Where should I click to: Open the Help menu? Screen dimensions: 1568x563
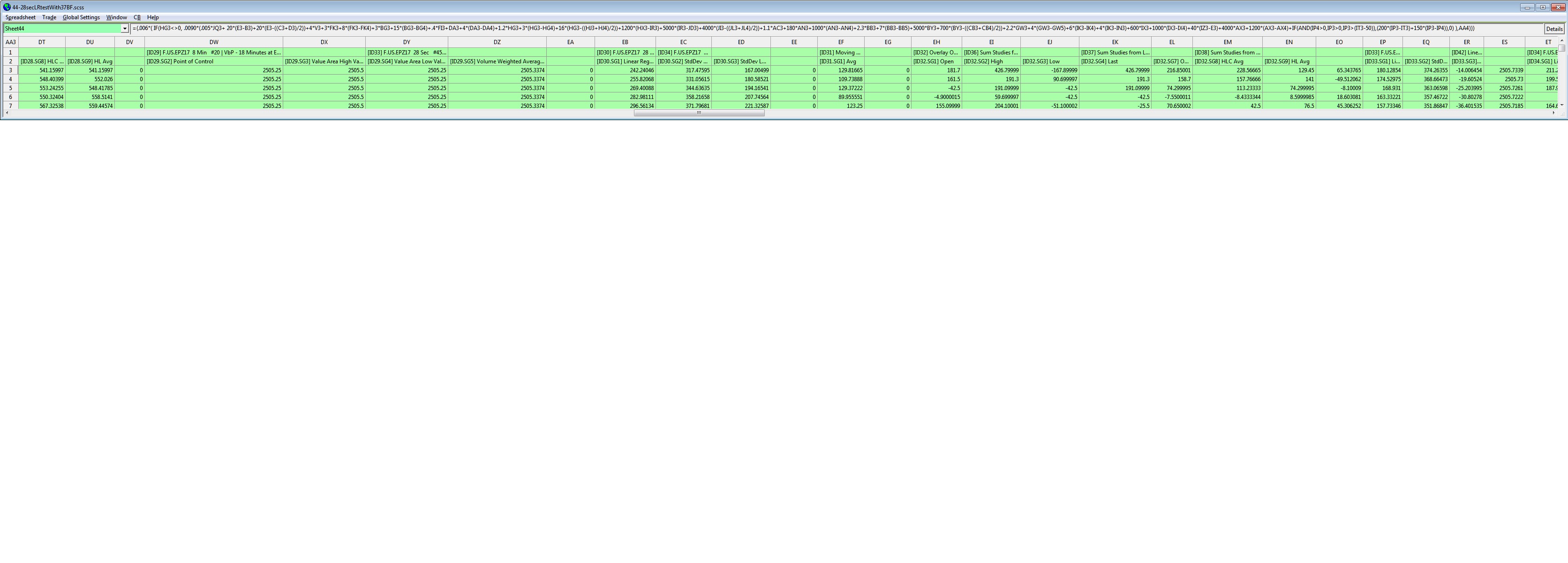[x=153, y=18]
